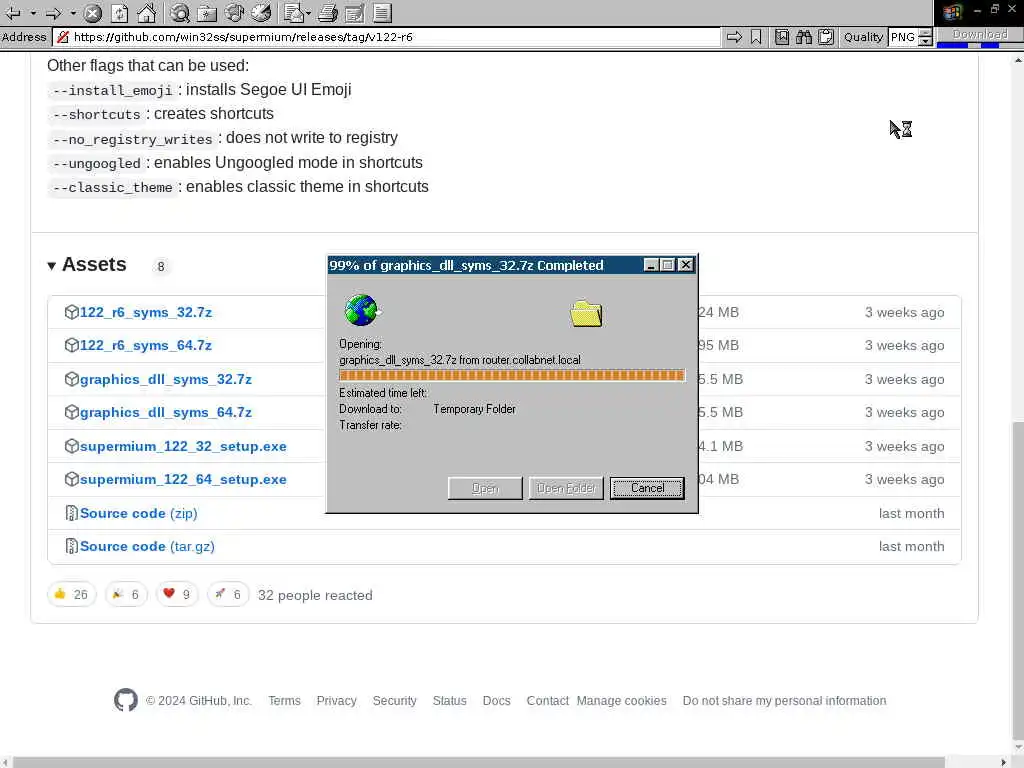The image size is (1024, 768).
Task: Click the GitHub logo in footer
Action: point(125,700)
